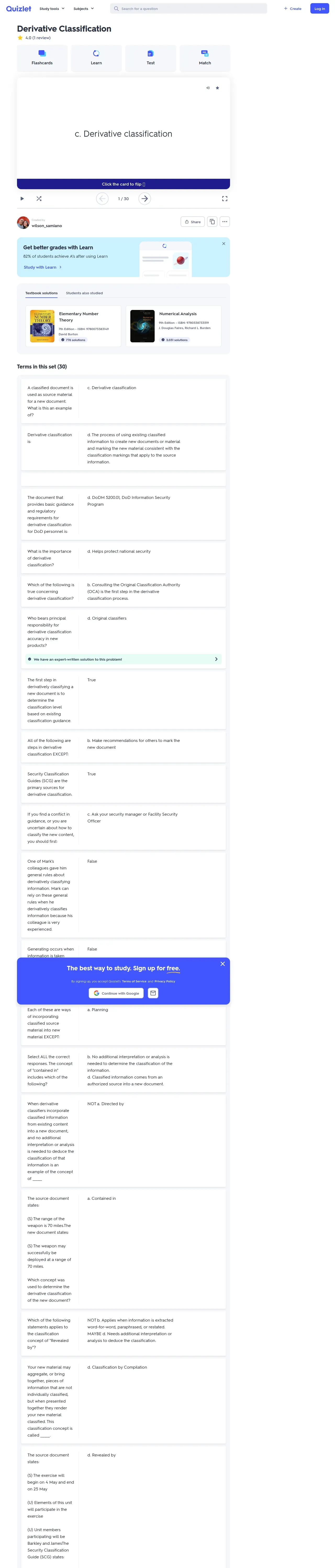Expand the Subjects dropdown

click(83, 9)
